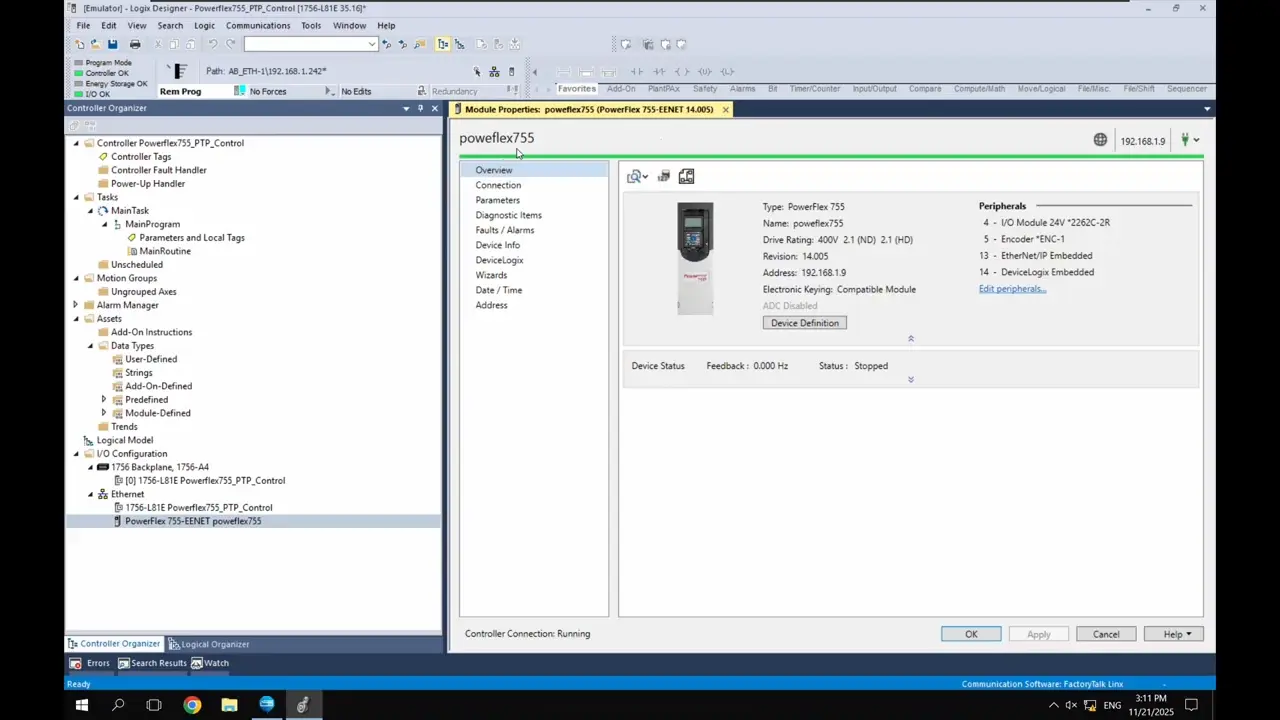Click the Device Definition button

click(804, 323)
